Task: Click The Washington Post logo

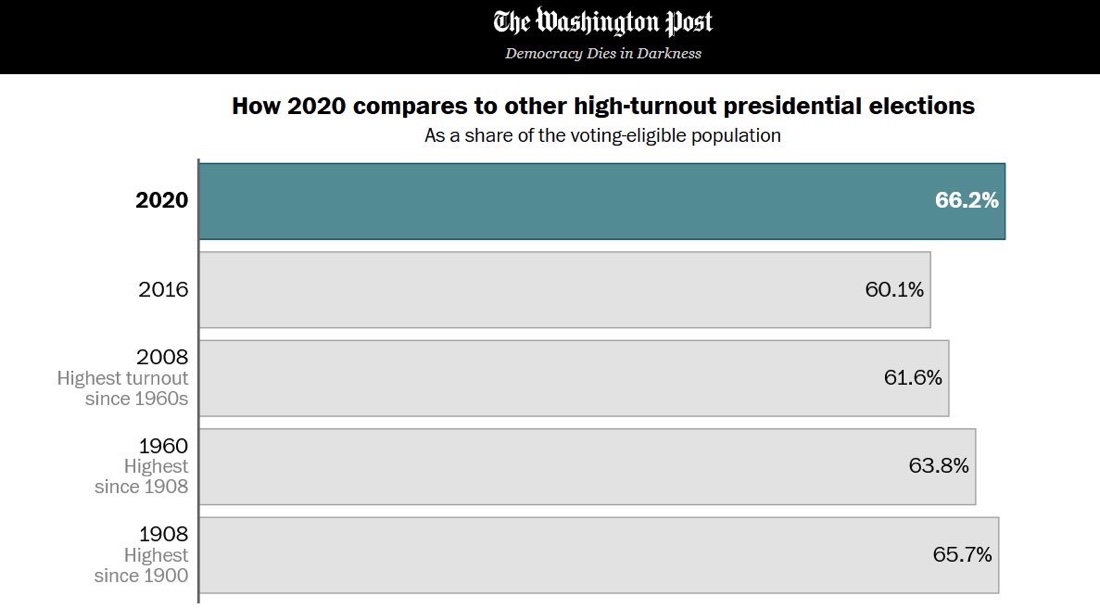Action: coord(603,22)
